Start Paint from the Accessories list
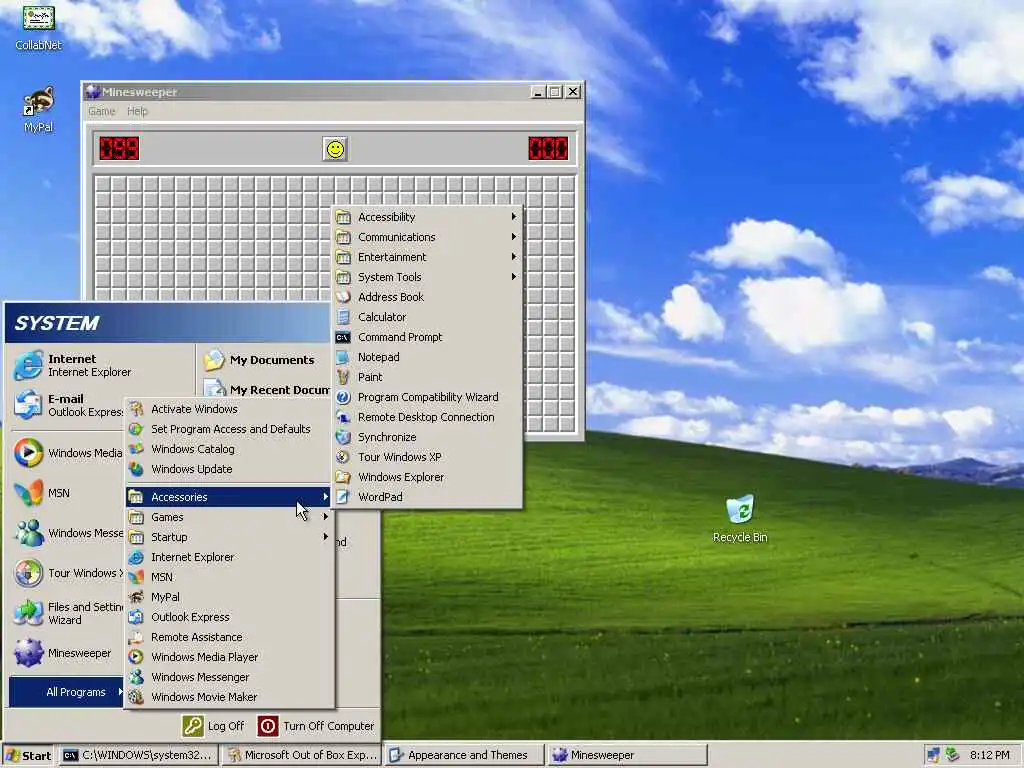Screen dimensions: 1024x768 (x=427, y=377)
